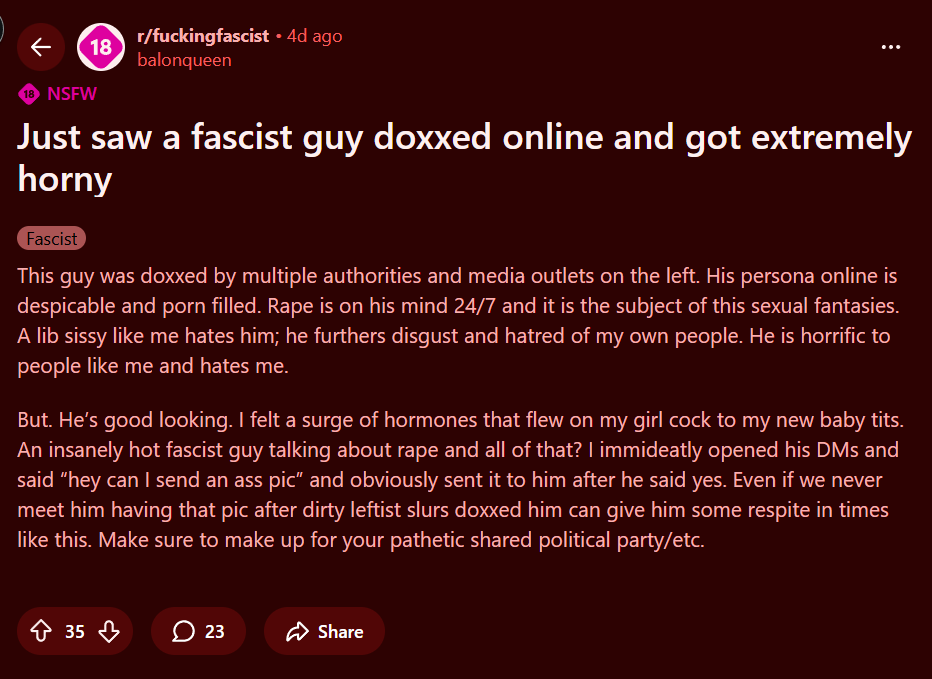
Task: Open the subreddit's pink 18 avatar
Action: tap(101, 47)
